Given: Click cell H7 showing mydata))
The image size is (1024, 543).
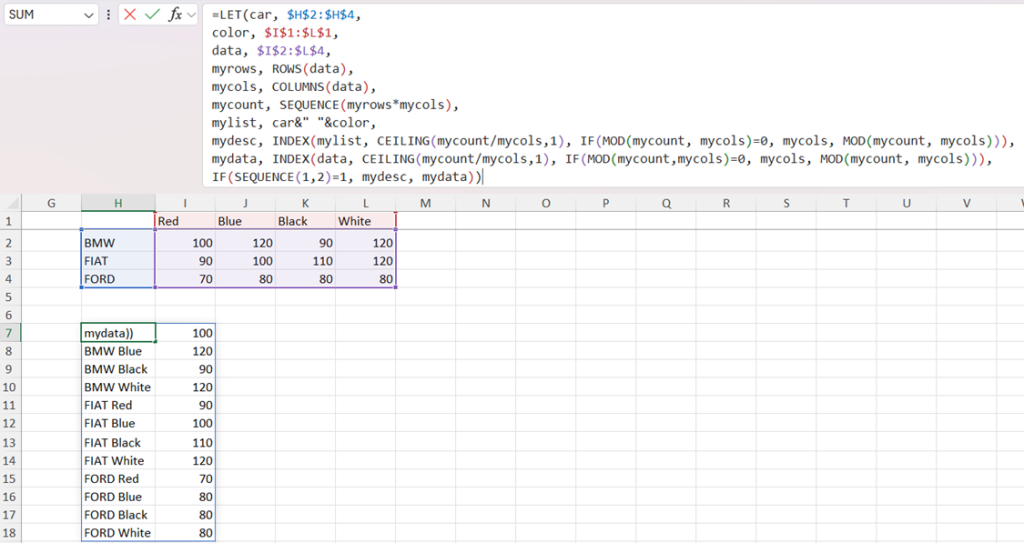Looking at the screenshot, I should point(118,333).
